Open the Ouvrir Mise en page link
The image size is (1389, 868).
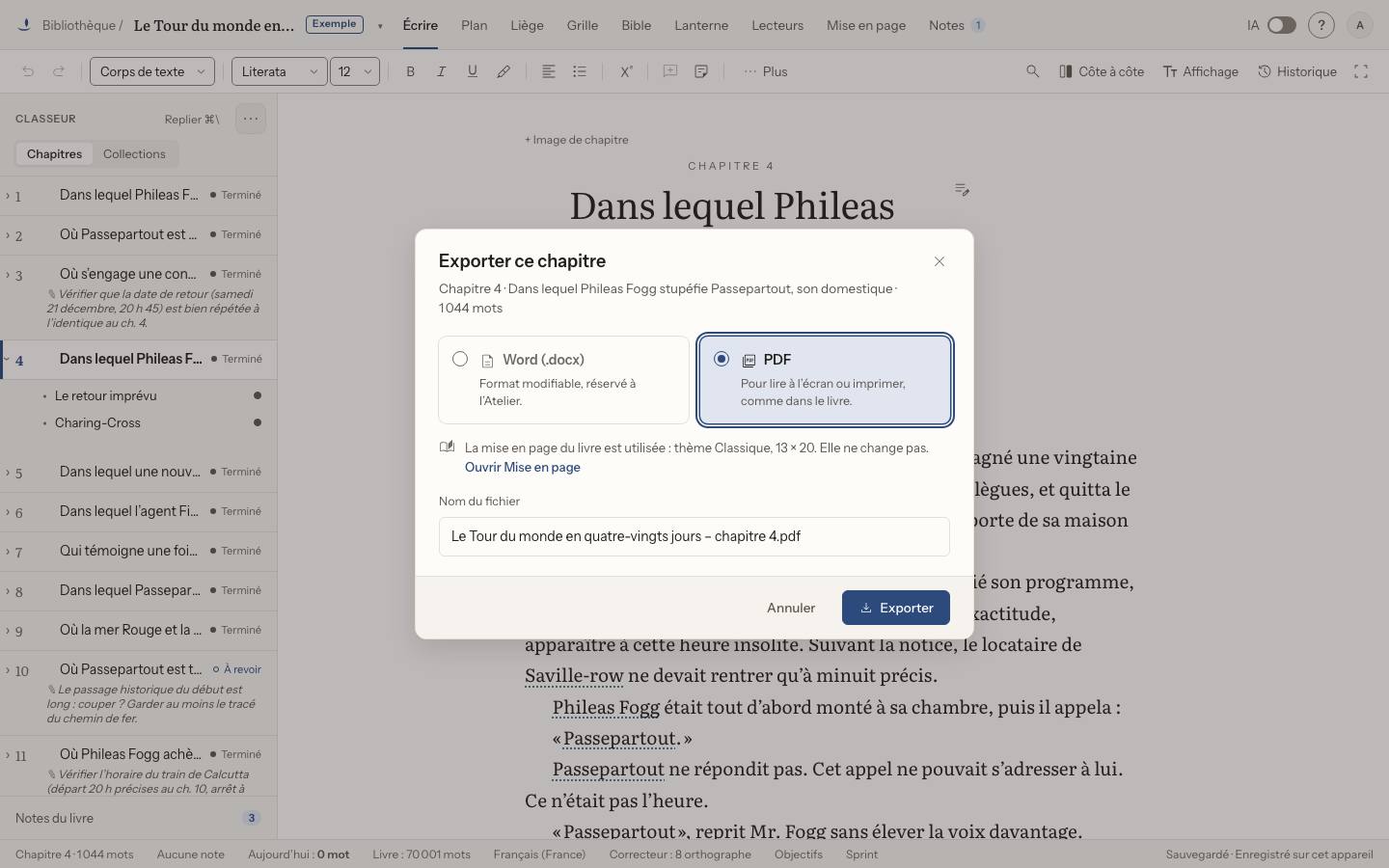[x=523, y=467]
